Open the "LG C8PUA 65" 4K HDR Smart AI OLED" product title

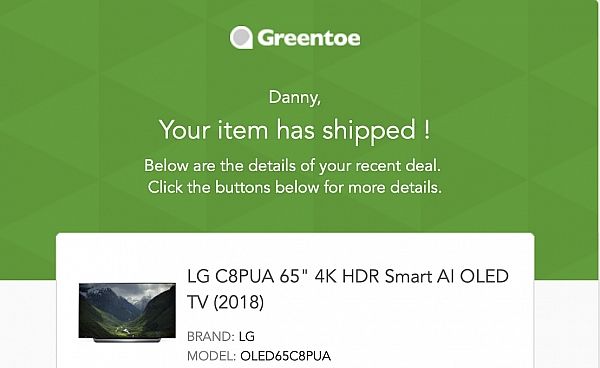pos(348,276)
